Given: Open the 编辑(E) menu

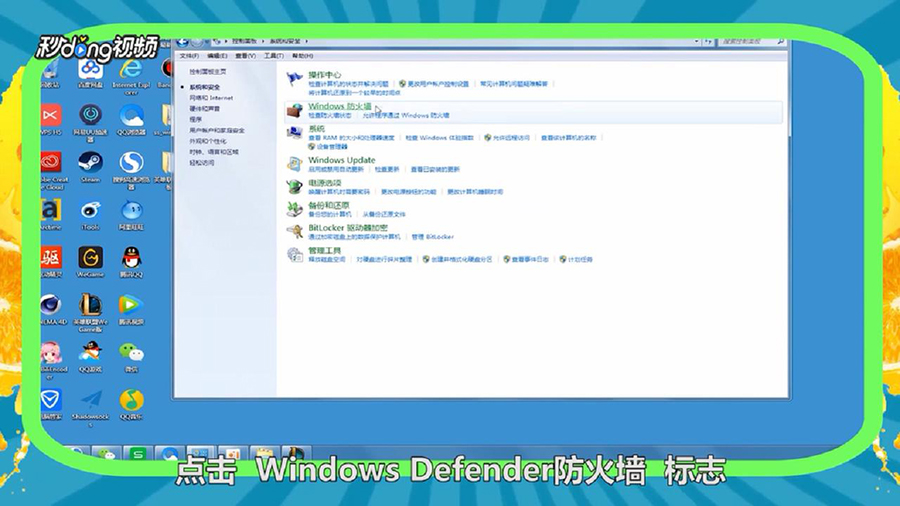Looking at the screenshot, I should pos(217,56).
